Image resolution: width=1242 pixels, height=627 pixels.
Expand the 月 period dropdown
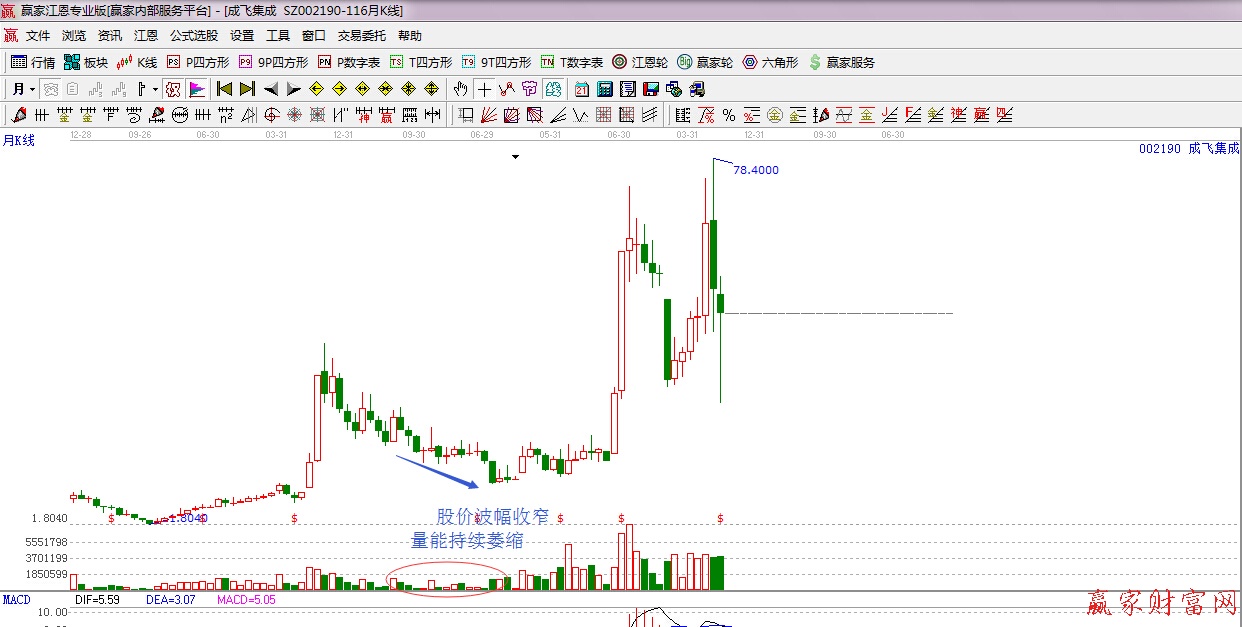[24, 89]
